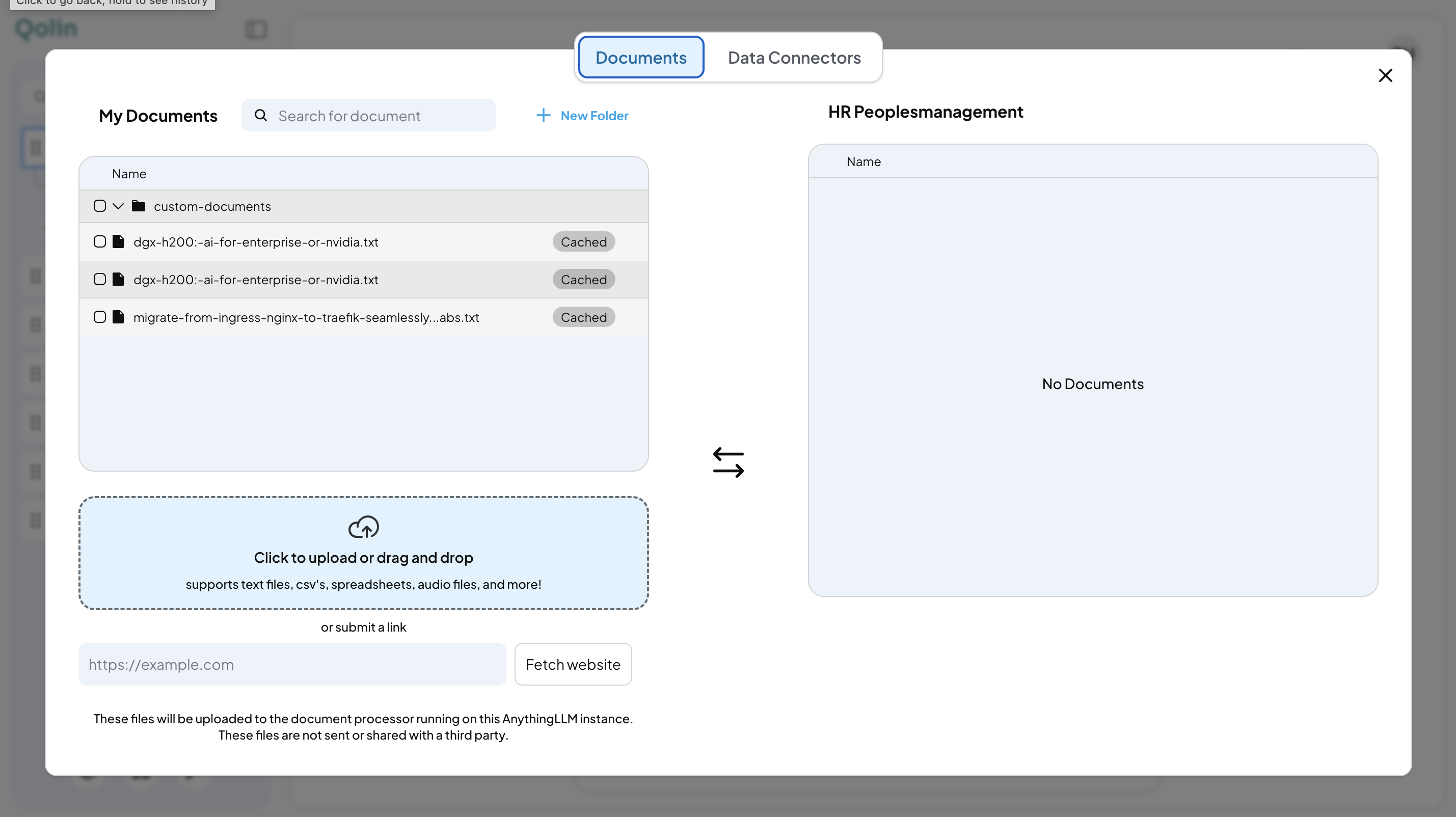Click the cloud upload icon in the drop zone
The height and width of the screenshot is (817, 1456).
click(x=363, y=527)
